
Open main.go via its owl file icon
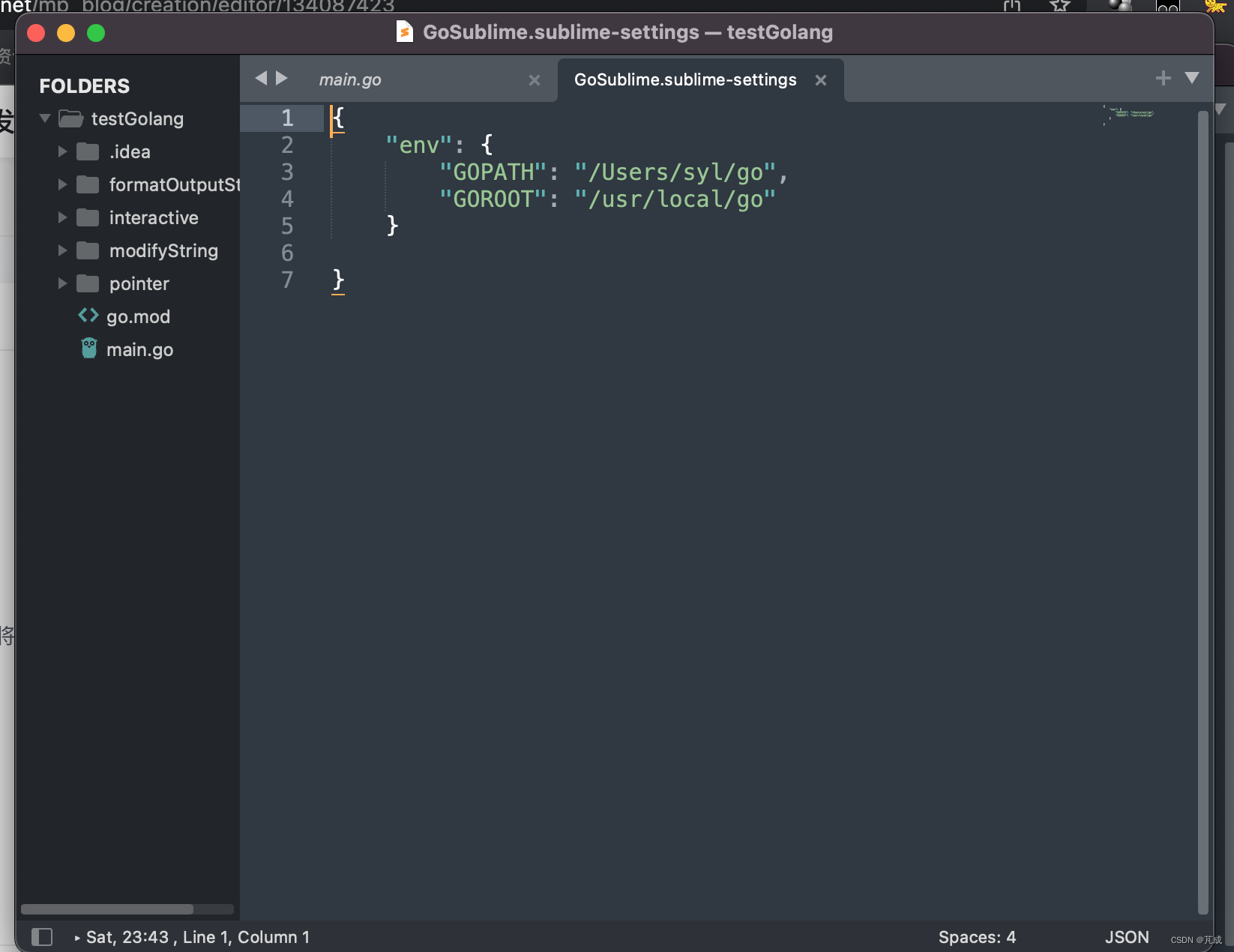(88, 348)
